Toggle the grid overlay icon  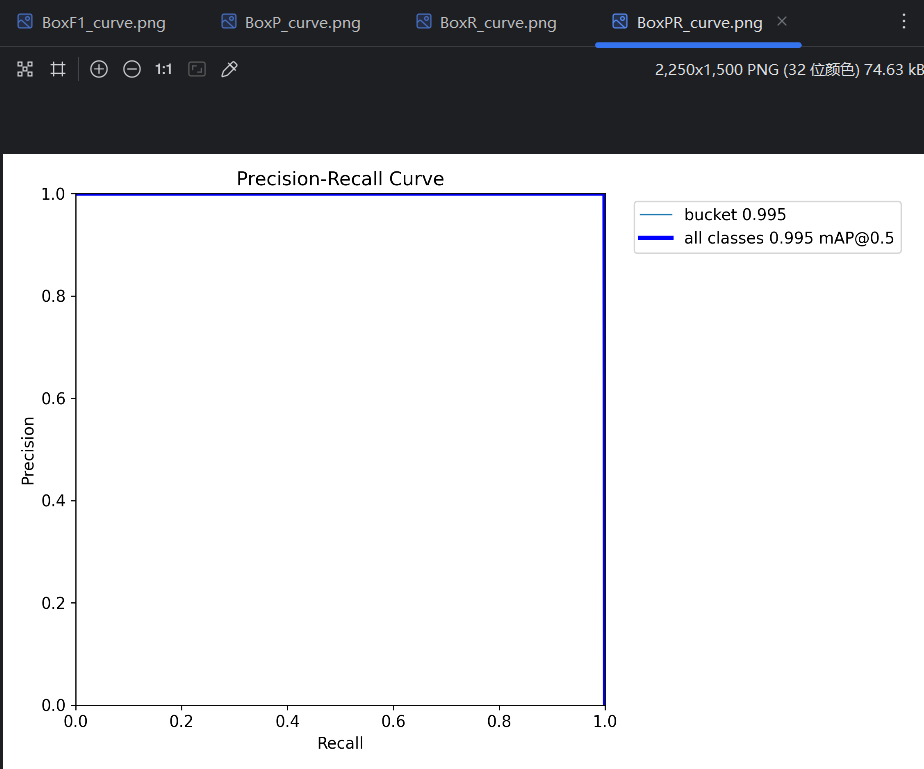58,70
